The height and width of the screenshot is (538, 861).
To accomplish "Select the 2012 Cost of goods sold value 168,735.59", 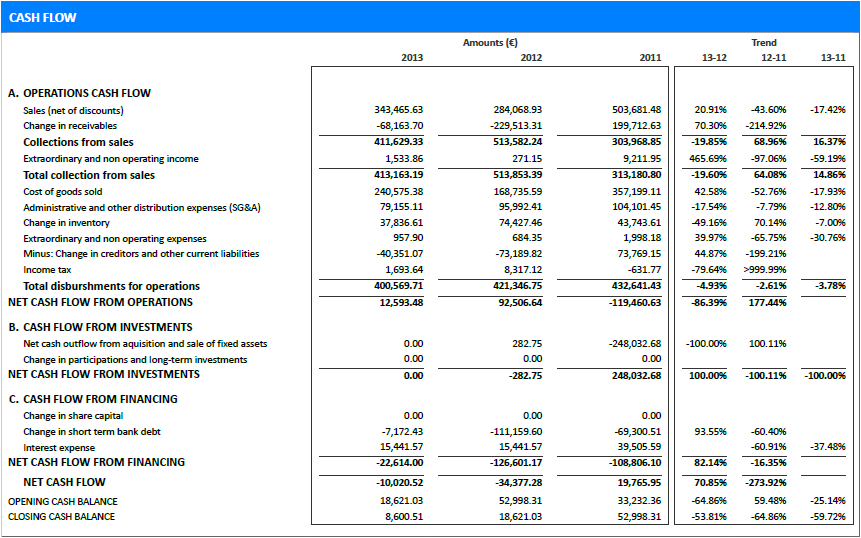I will point(517,191).
